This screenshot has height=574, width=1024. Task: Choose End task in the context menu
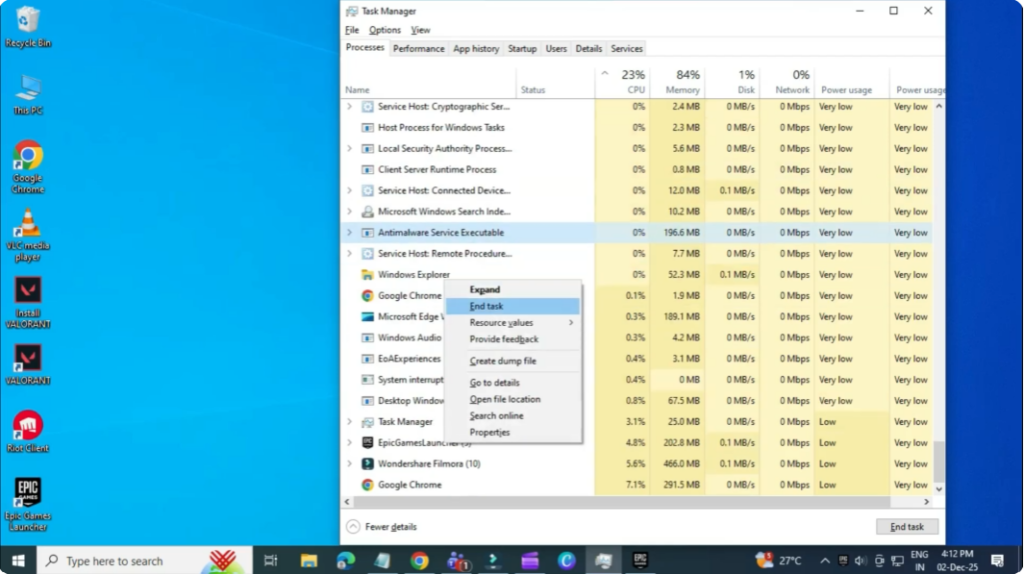tap(487, 306)
